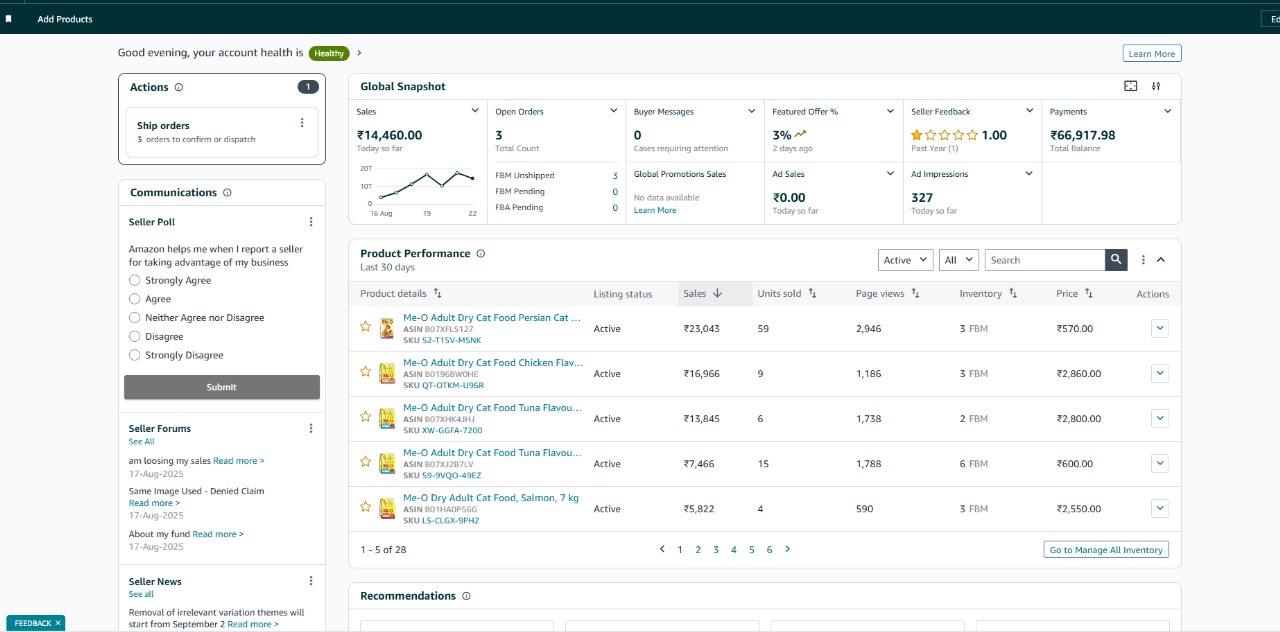Click the sales trend line chart
The image size is (1280, 632).
point(424,185)
